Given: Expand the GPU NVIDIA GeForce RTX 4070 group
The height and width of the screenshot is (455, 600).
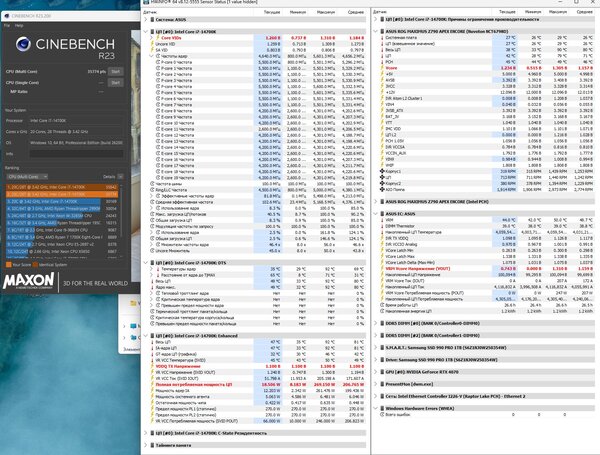Looking at the screenshot, I should tap(375, 372).
